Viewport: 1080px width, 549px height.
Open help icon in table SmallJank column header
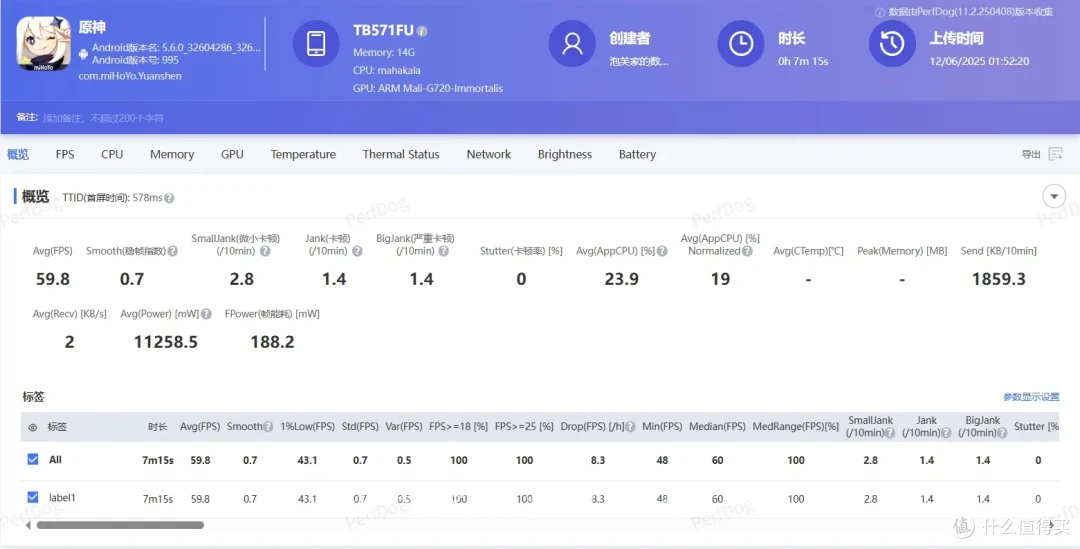tap(890, 433)
